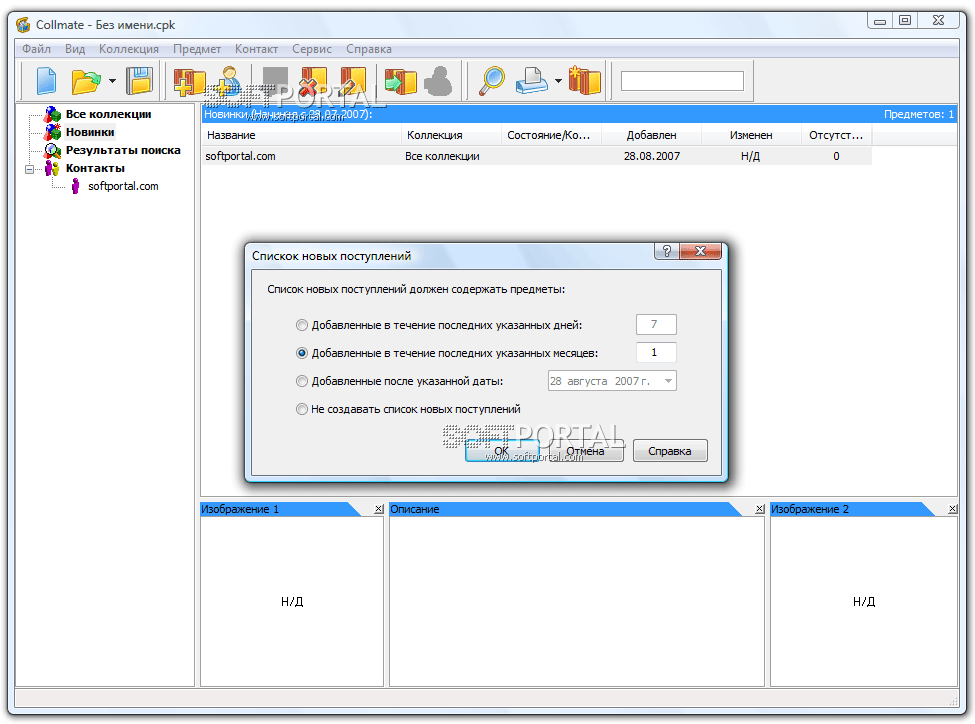Close the Описание panel
This screenshot has height=724, width=975.
pos(760,509)
